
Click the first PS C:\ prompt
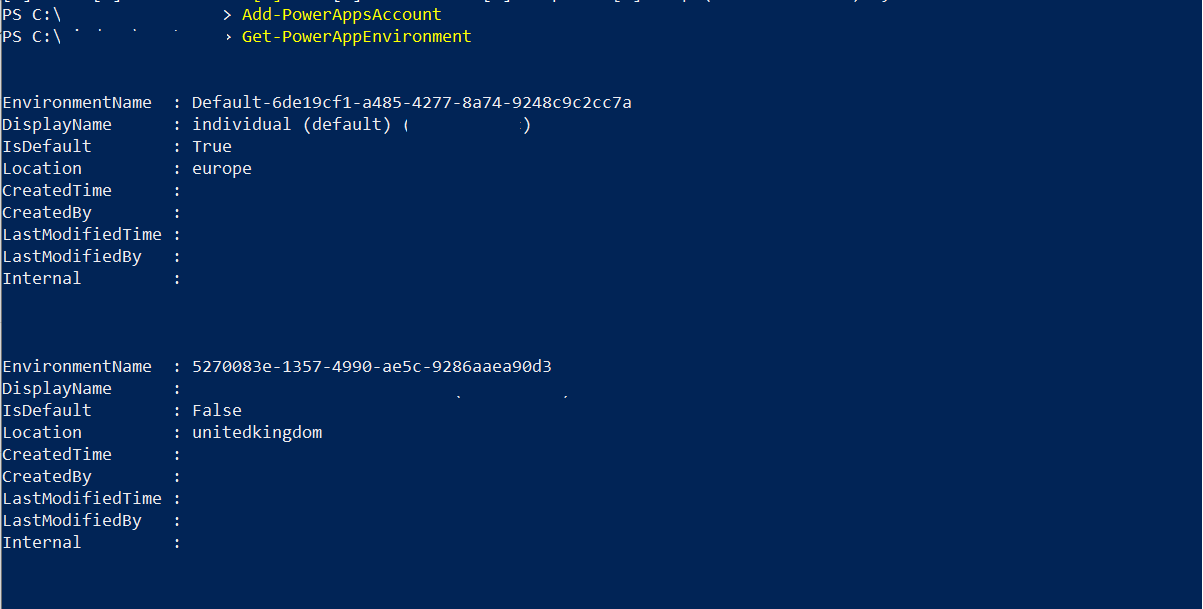[x=32, y=15]
